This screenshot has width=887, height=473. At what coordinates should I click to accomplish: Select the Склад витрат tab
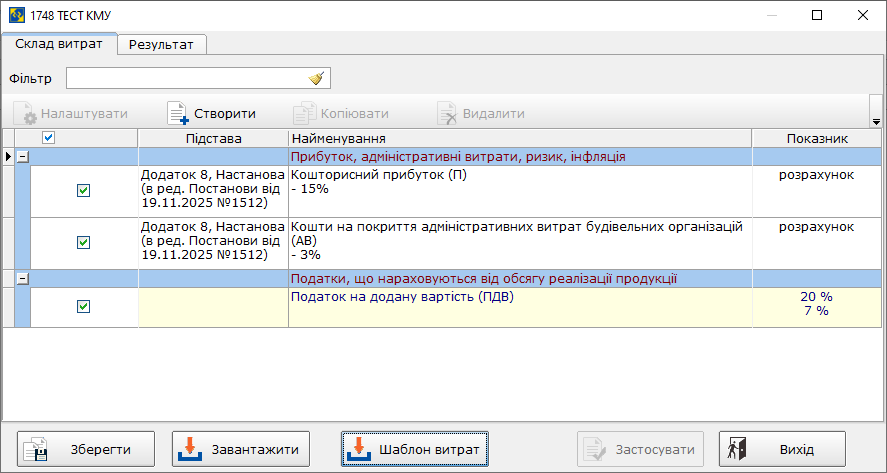[59, 45]
